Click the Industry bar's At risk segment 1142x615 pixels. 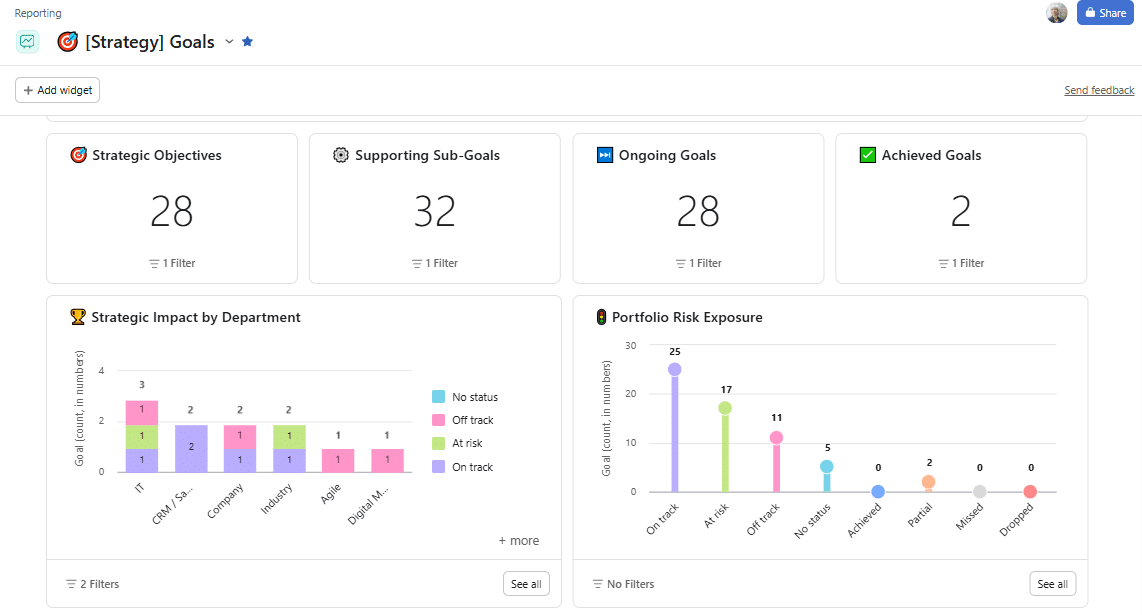click(x=289, y=436)
